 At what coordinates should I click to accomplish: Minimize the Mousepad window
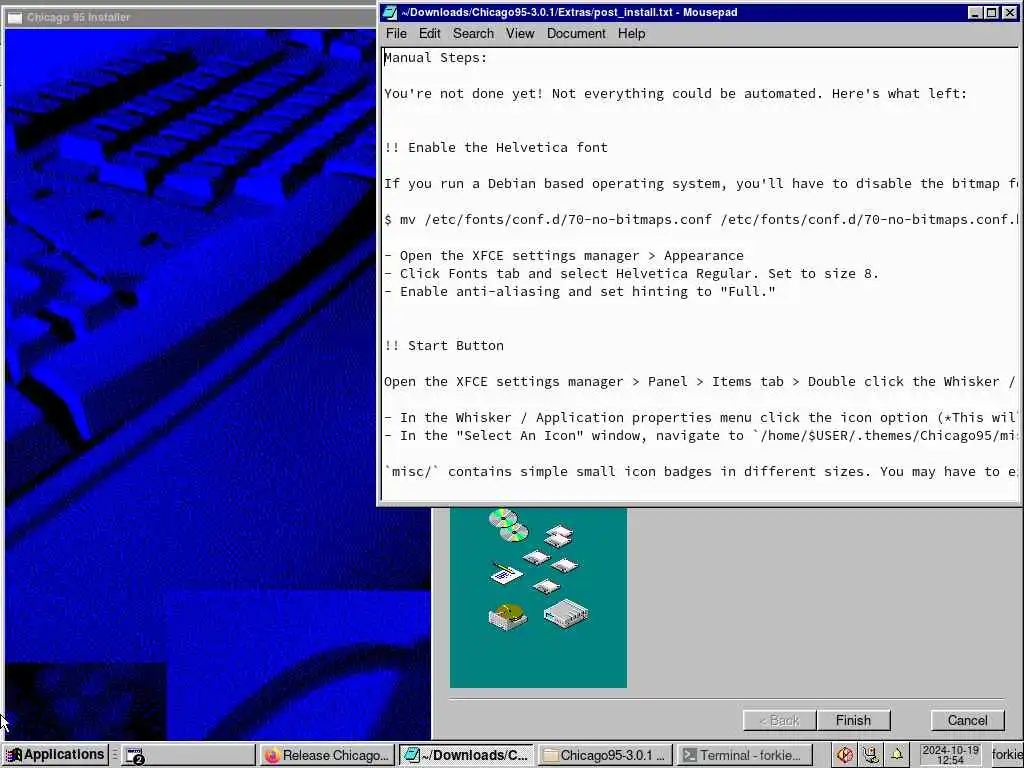[974, 12]
